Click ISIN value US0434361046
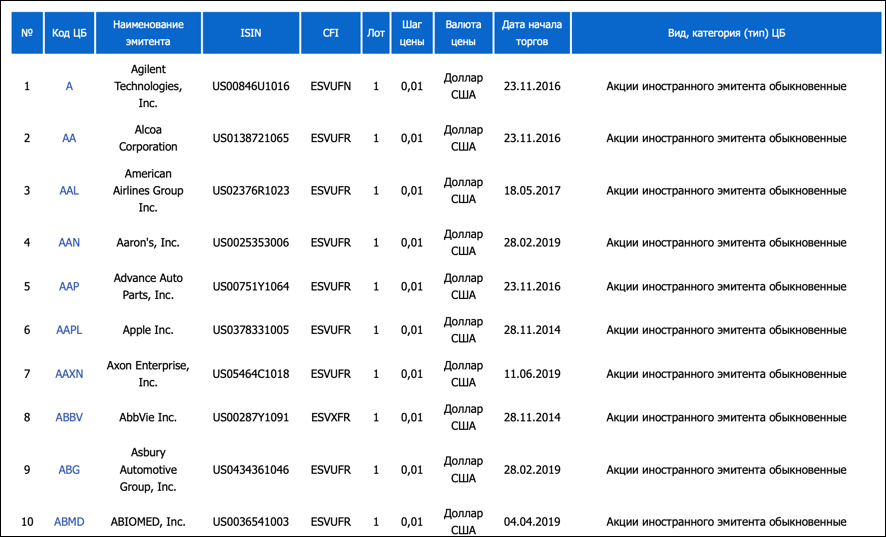 [x=251, y=470]
